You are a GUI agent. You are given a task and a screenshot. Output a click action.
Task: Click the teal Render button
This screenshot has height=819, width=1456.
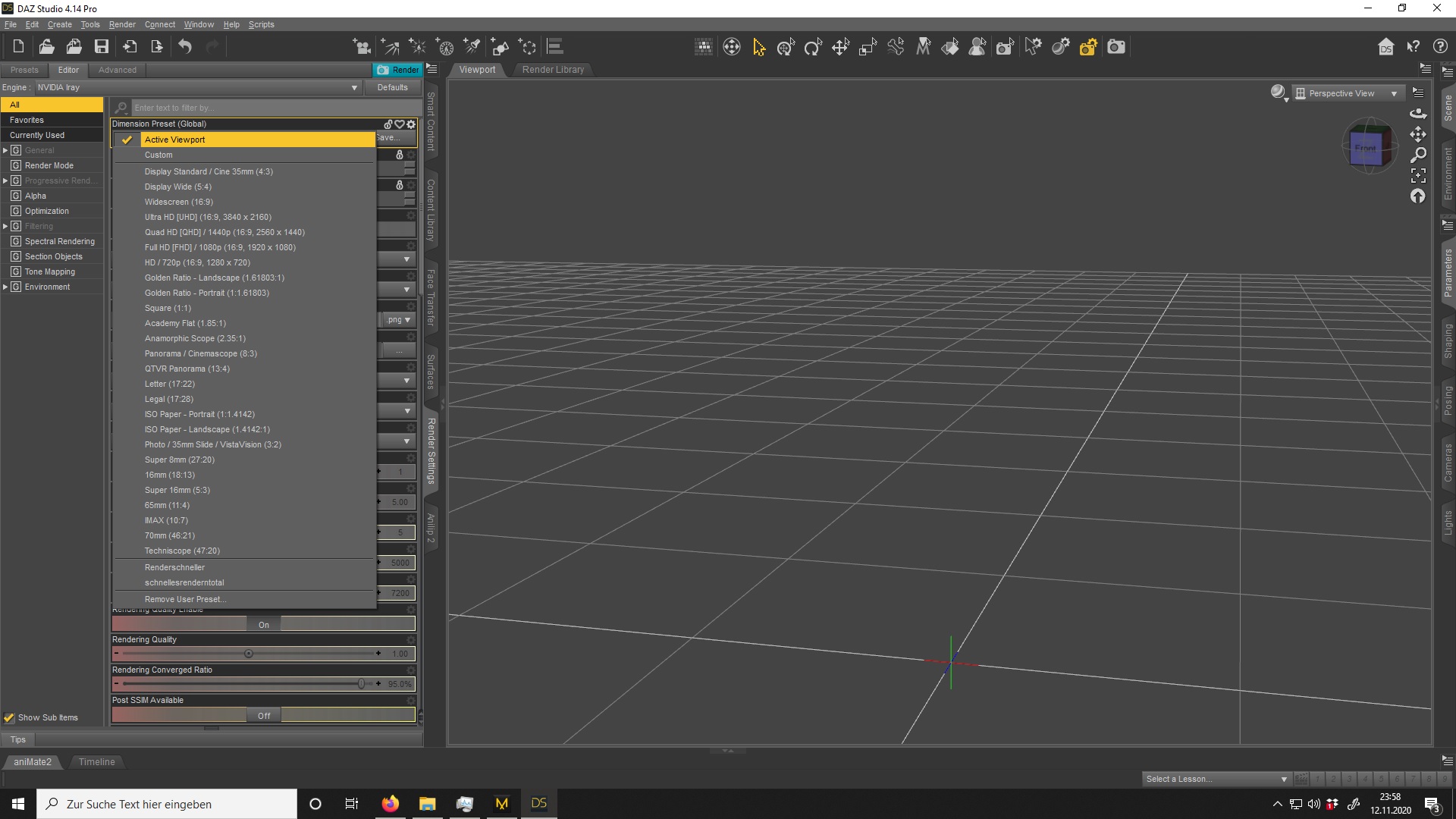pyautogui.click(x=398, y=70)
